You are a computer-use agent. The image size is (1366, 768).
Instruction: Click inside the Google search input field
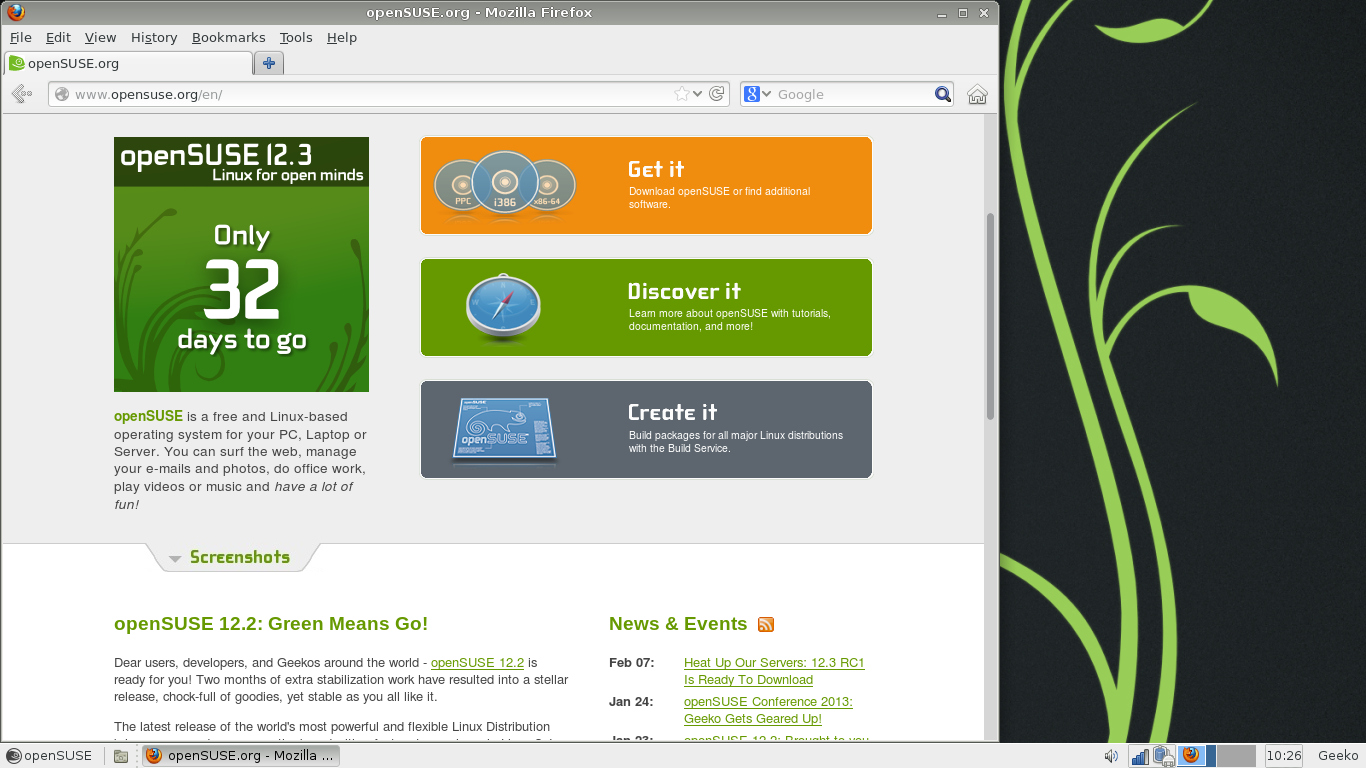pyautogui.click(x=845, y=93)
